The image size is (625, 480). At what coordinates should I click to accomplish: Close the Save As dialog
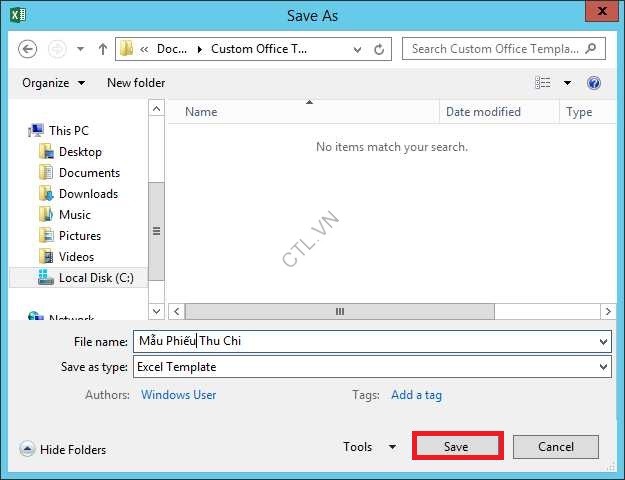click(x=602, y=11)
